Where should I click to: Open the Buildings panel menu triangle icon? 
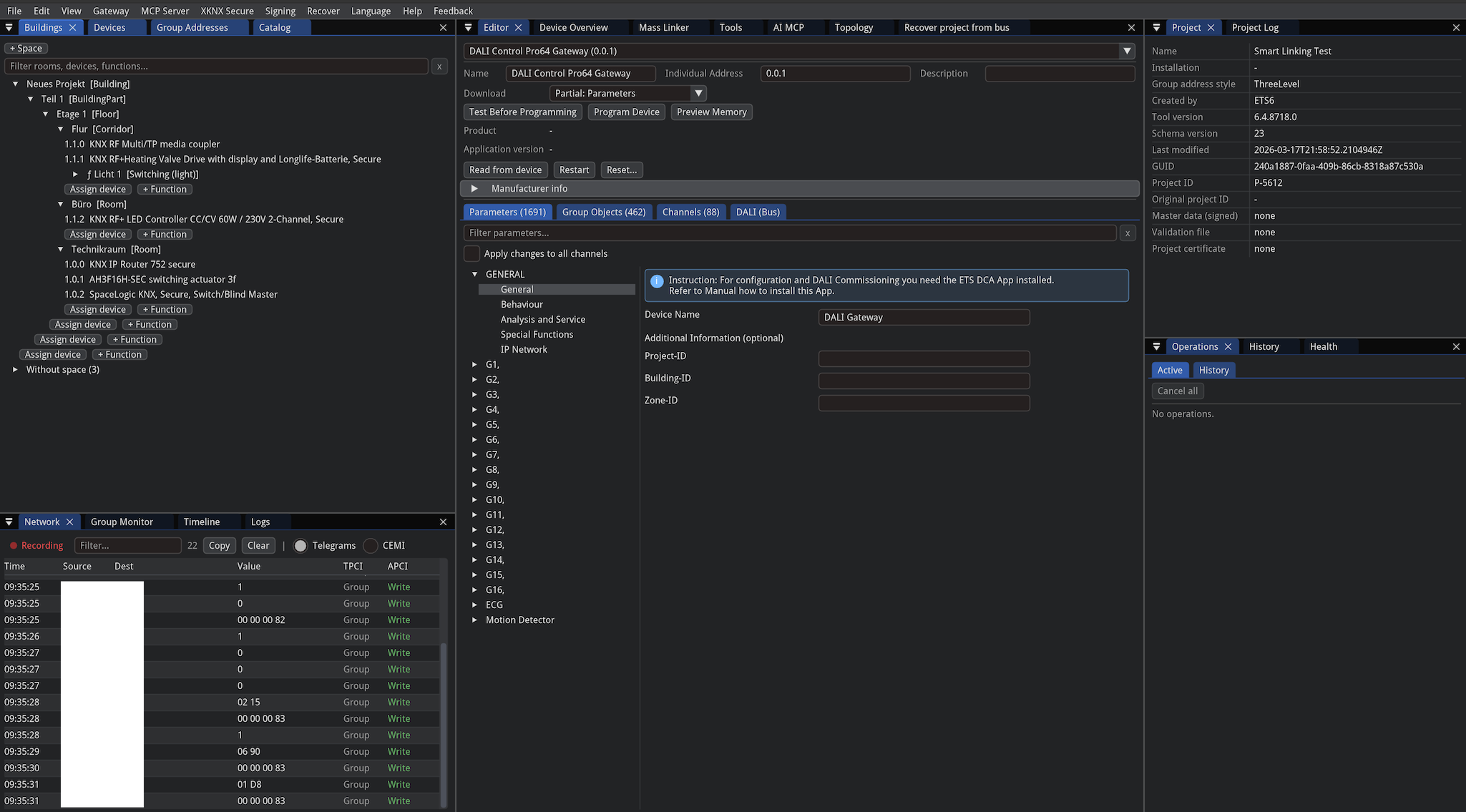pos(9,27)
